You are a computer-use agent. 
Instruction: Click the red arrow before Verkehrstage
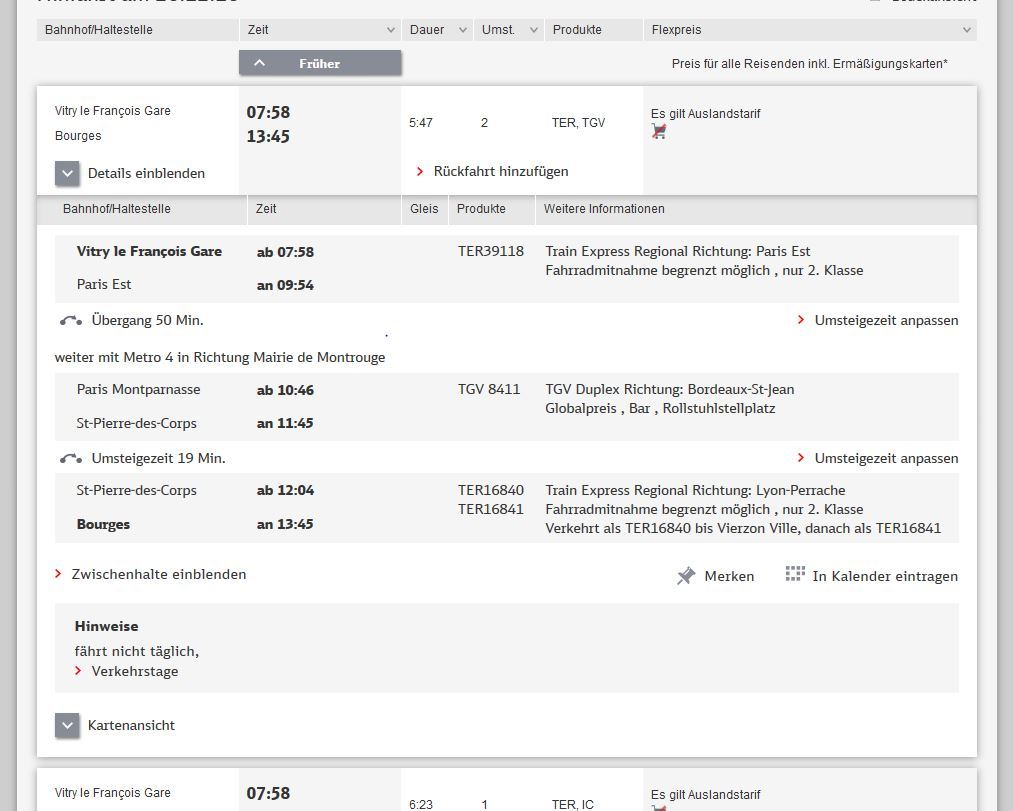click(x=78, y=671)
